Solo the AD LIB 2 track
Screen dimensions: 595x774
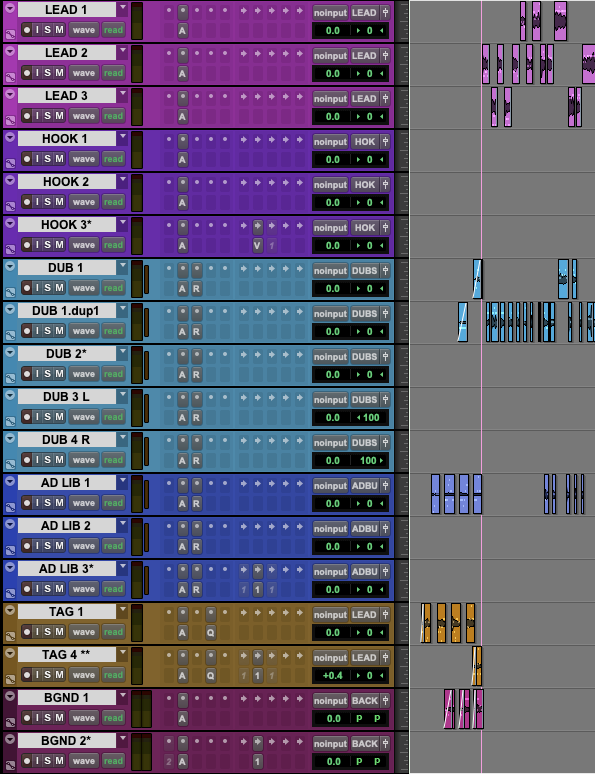point(47,546)
